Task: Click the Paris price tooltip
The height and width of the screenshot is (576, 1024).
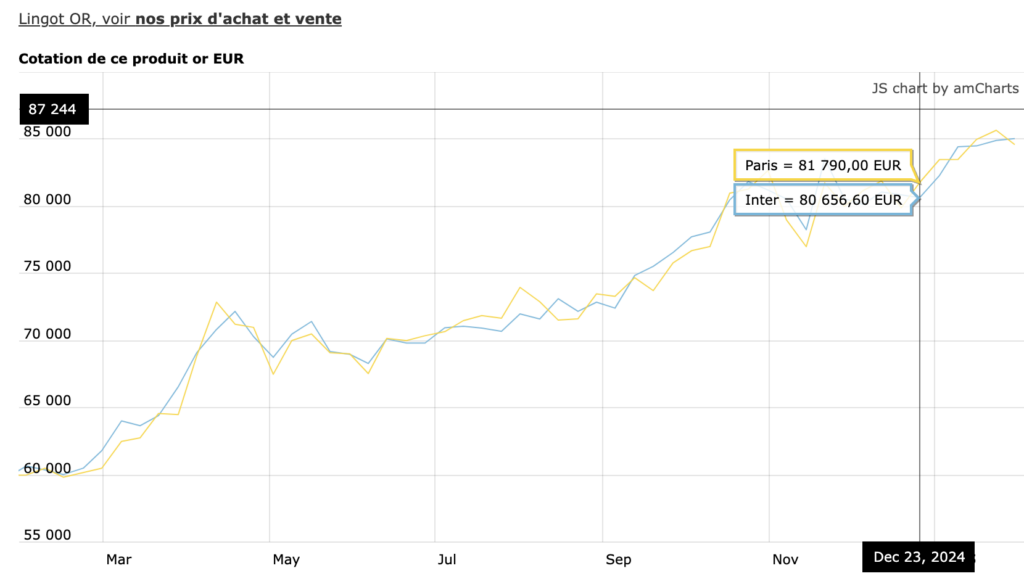Action: point(824,165)
